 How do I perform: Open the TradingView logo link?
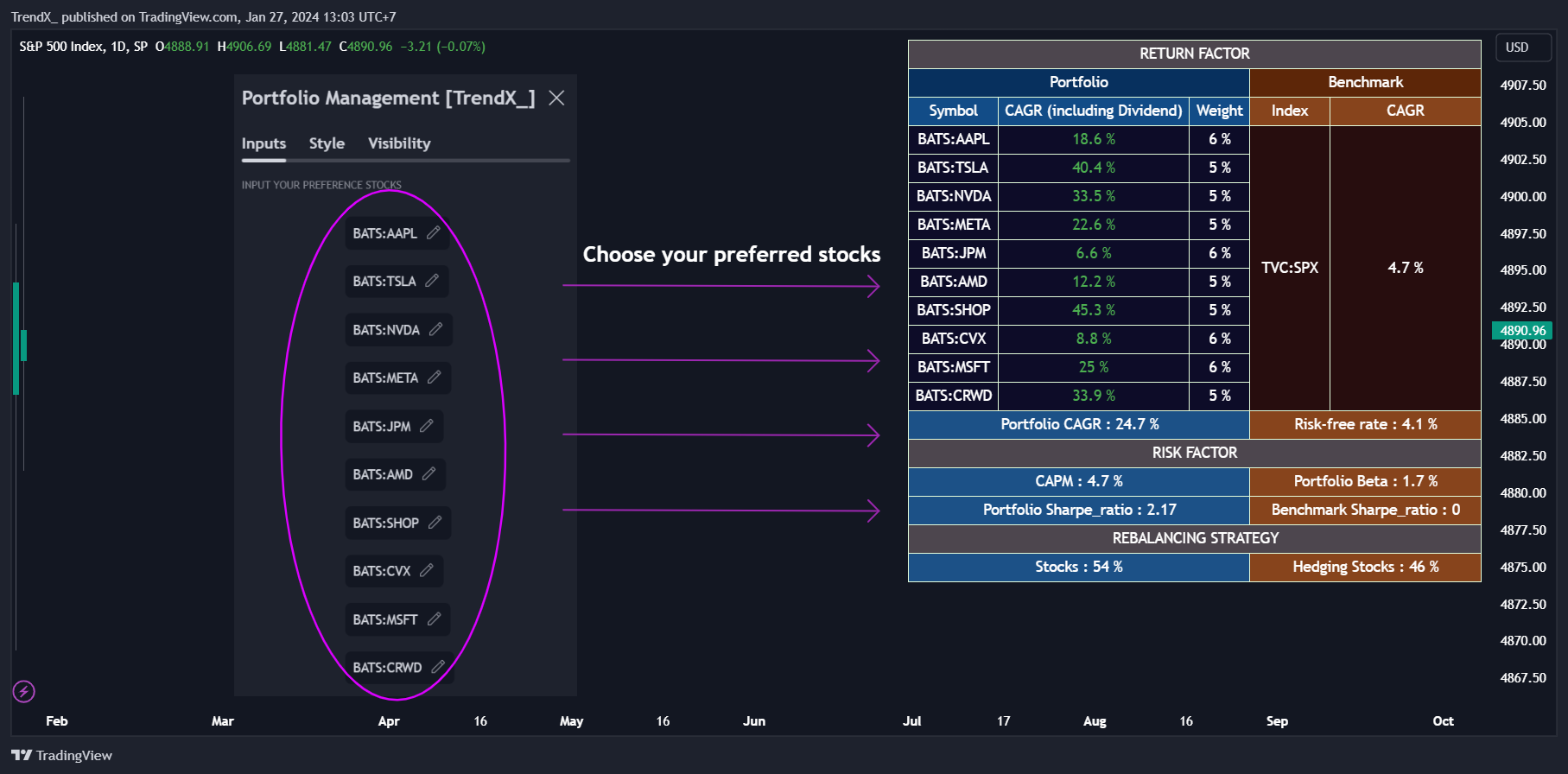(x=61, y=755)
